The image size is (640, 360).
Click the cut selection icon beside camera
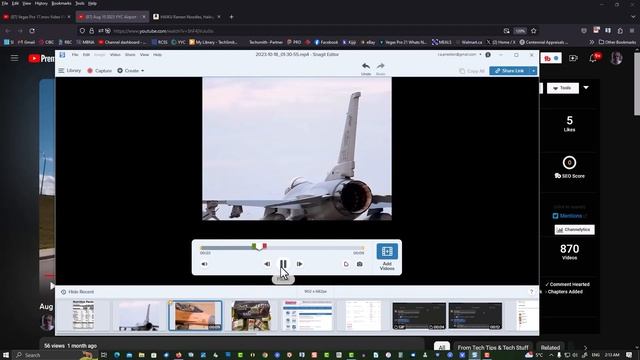coord(346,264)
